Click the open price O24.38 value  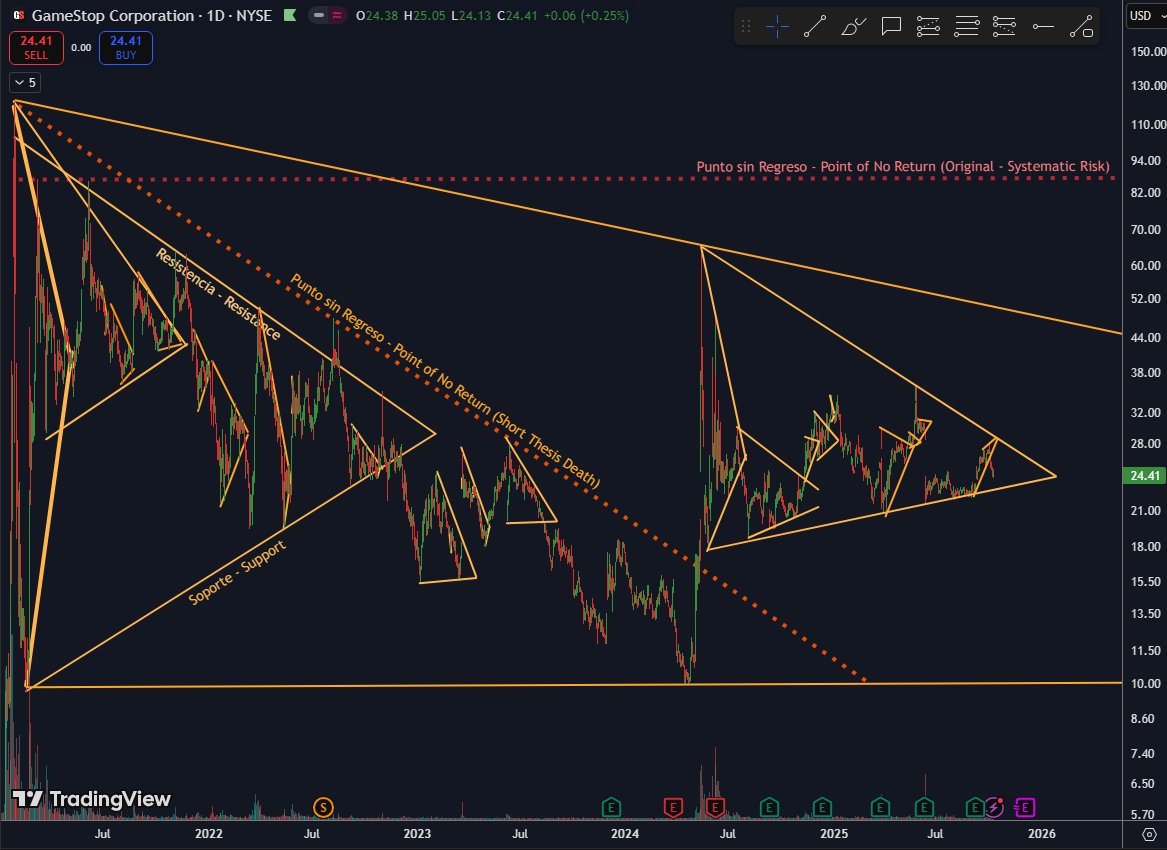coord(377,15)
